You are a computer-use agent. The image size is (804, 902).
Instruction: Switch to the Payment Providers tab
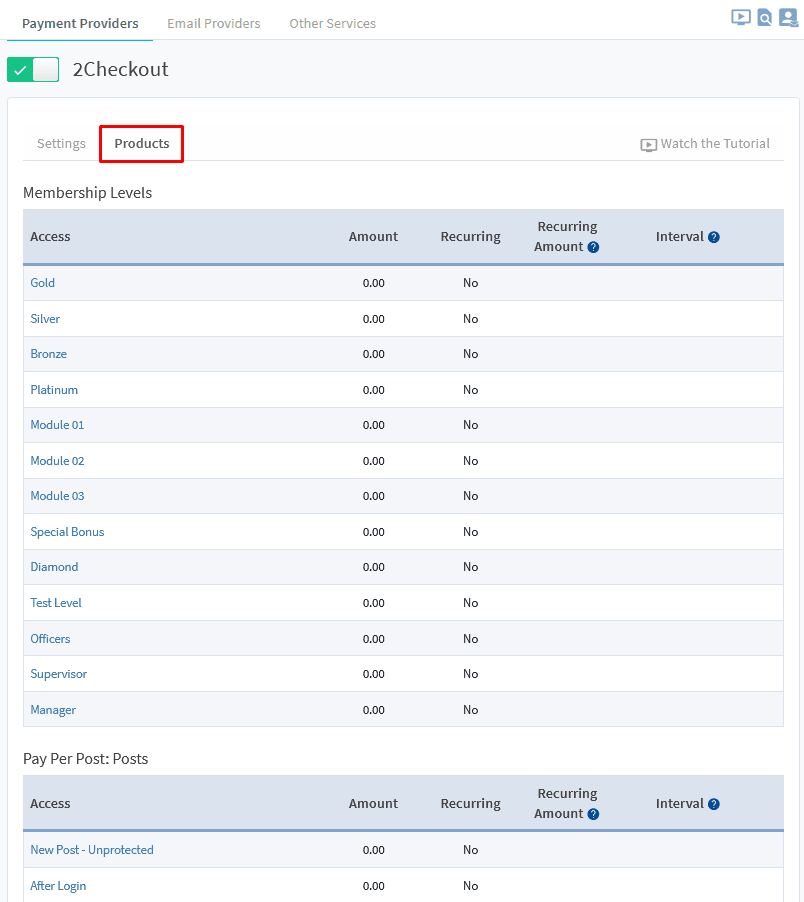pyautogui.click(x=80, y=24)
